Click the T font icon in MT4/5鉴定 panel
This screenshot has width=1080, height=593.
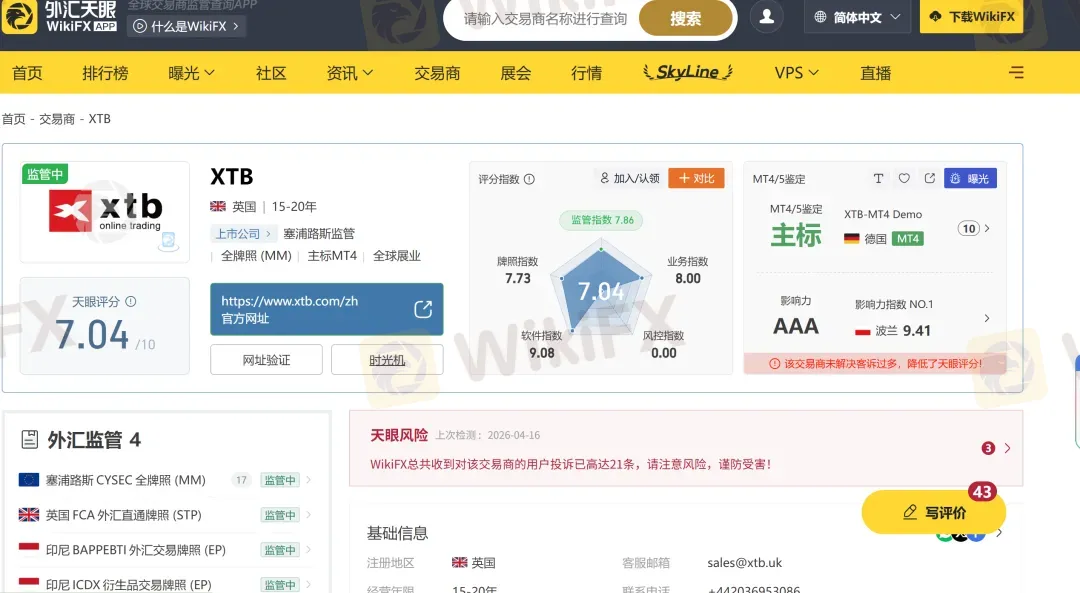(x=878, y=177)
